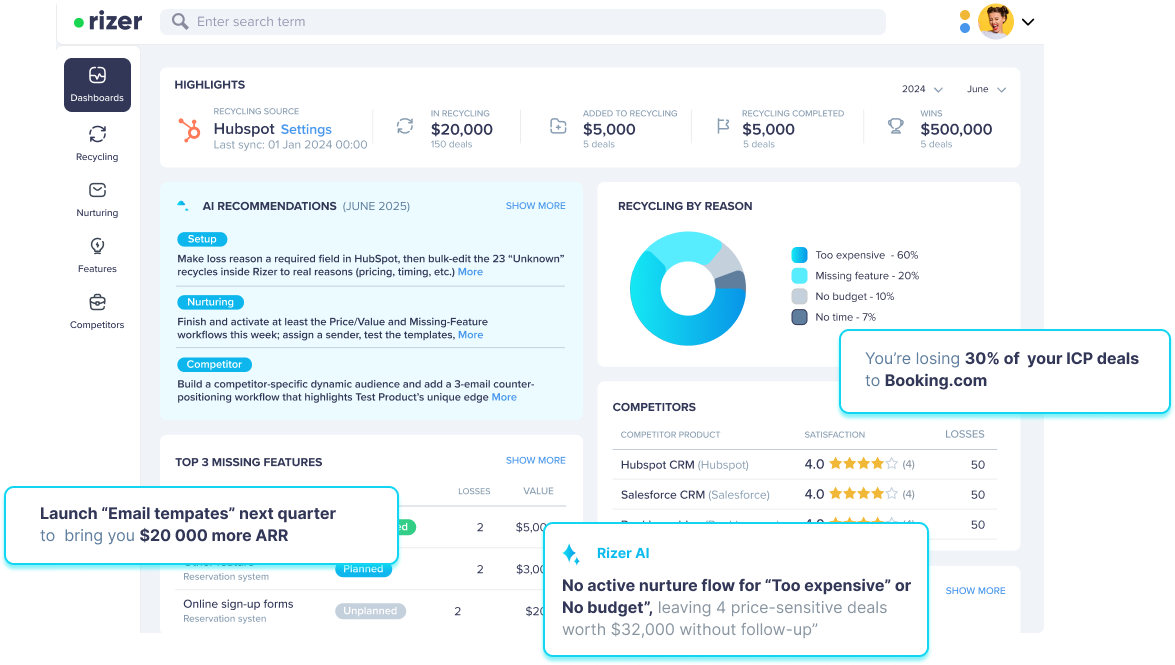Expand the 2024 year dropdown
The height and width of the screenshot is (665, 1175).
[922, 89]
